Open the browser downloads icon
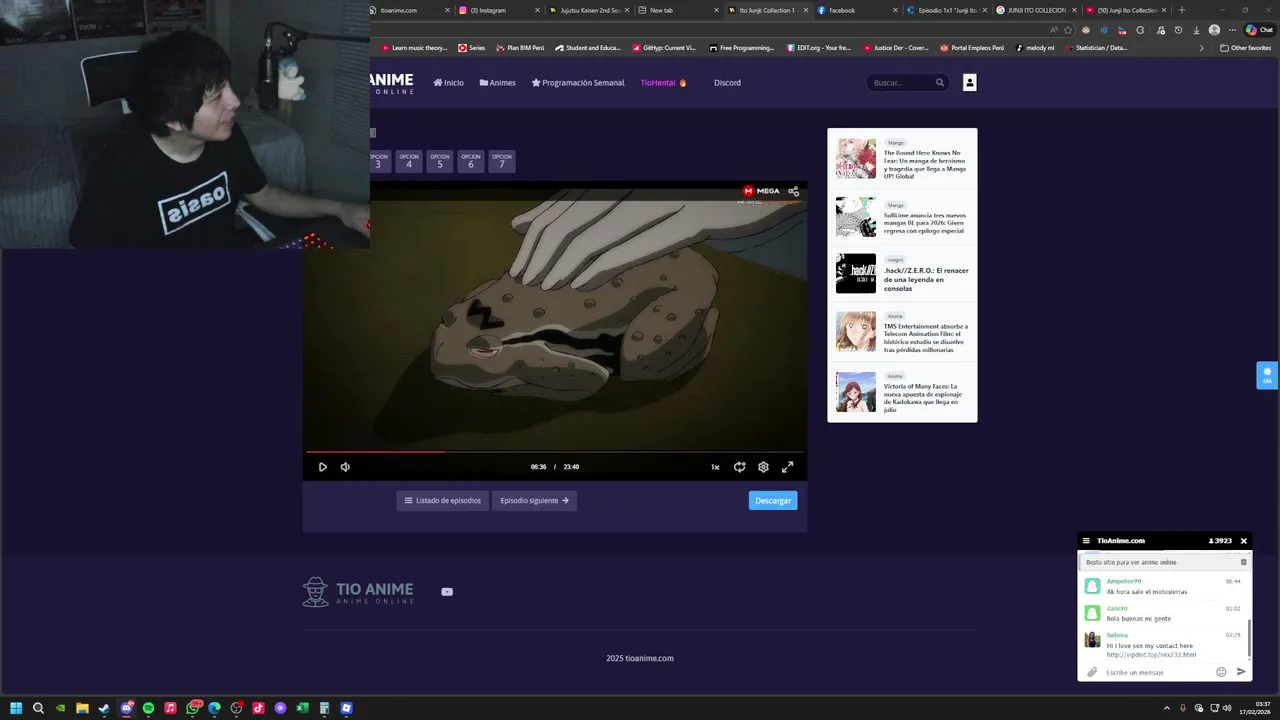The width and height of the screenshot is (1280, 720). pos(1196,30)
